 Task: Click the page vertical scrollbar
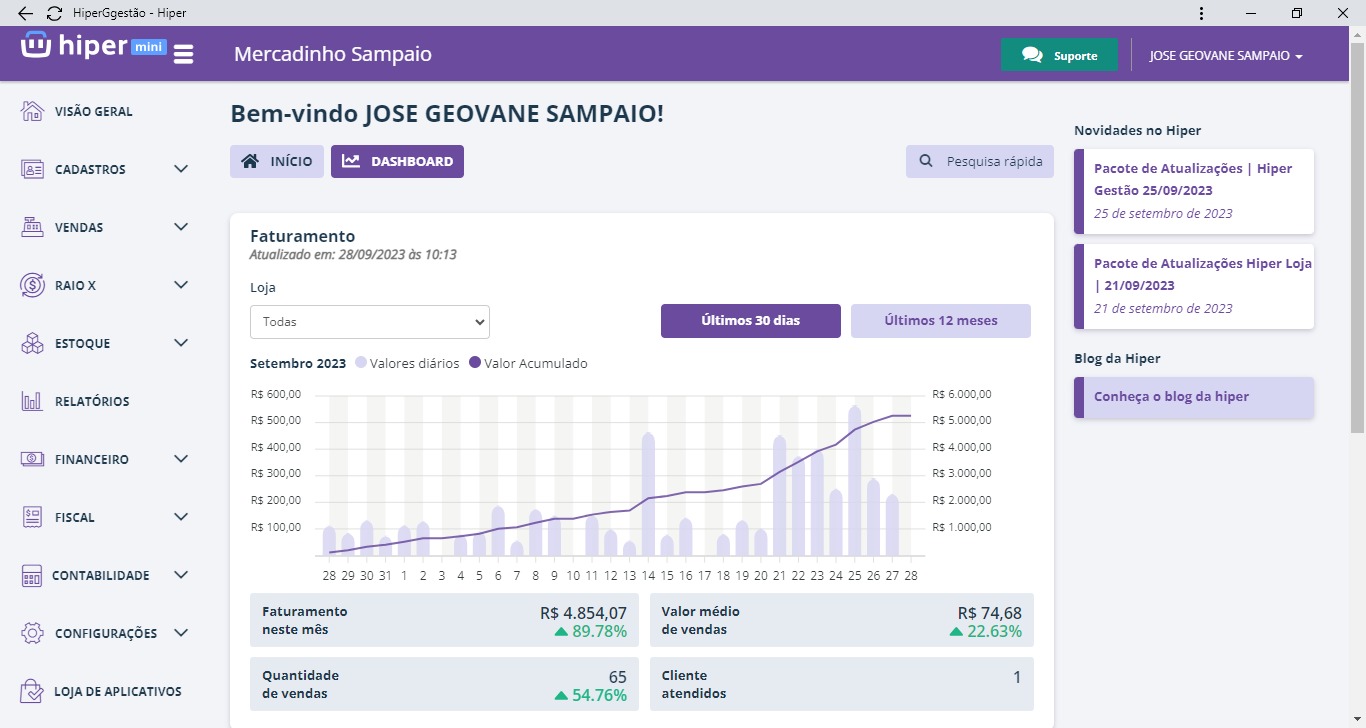click(x=1357, y=240)
